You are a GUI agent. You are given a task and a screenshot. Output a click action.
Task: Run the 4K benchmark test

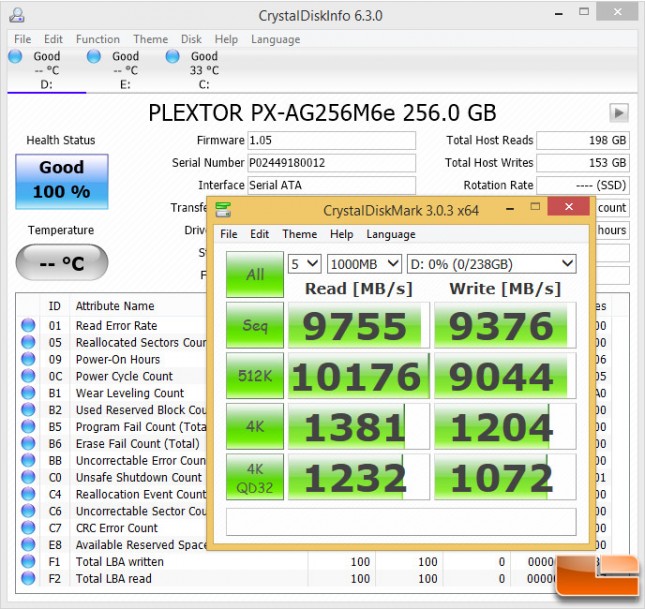[x=255, y=426]
